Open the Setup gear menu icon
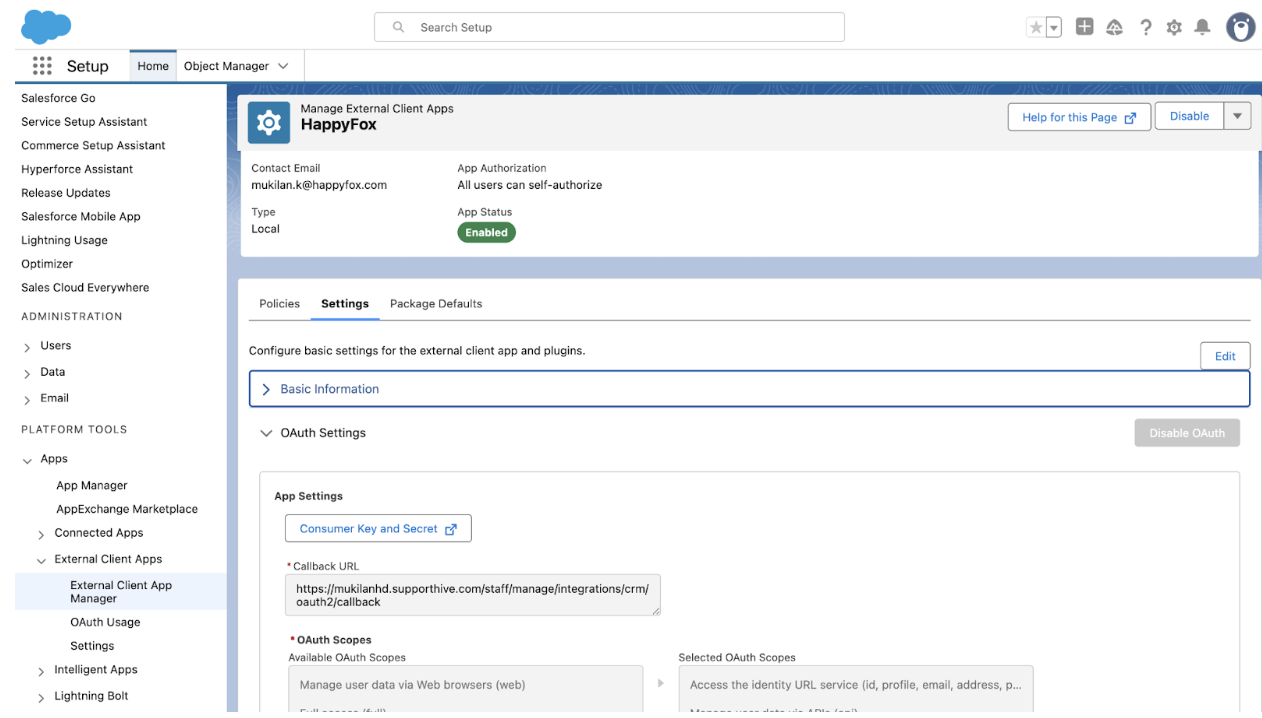 click(x=1174, y=28)
